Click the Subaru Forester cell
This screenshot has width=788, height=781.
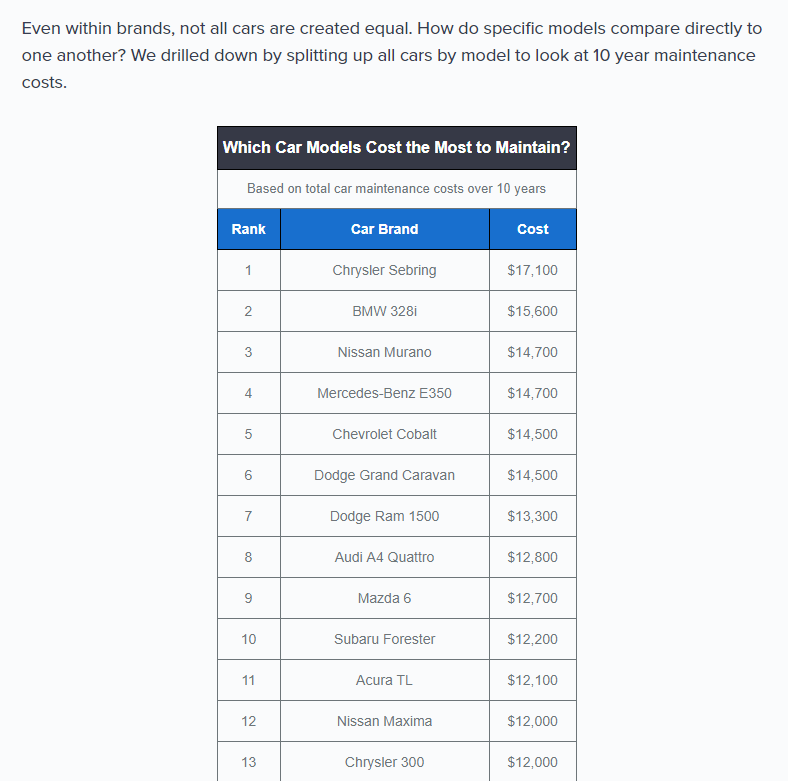pos(384,639)
